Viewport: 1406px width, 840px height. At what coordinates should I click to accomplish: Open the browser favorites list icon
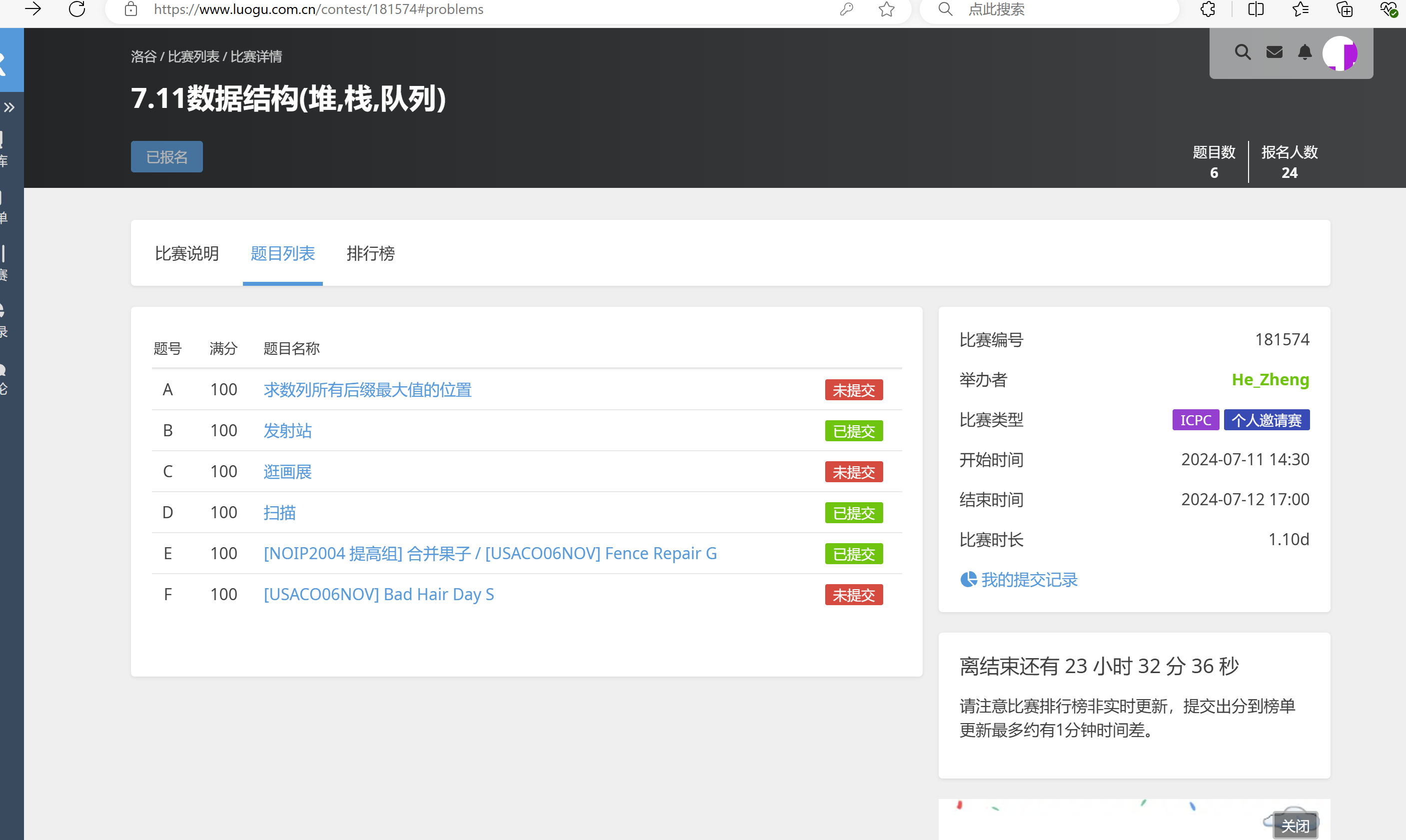(1301, 9)
